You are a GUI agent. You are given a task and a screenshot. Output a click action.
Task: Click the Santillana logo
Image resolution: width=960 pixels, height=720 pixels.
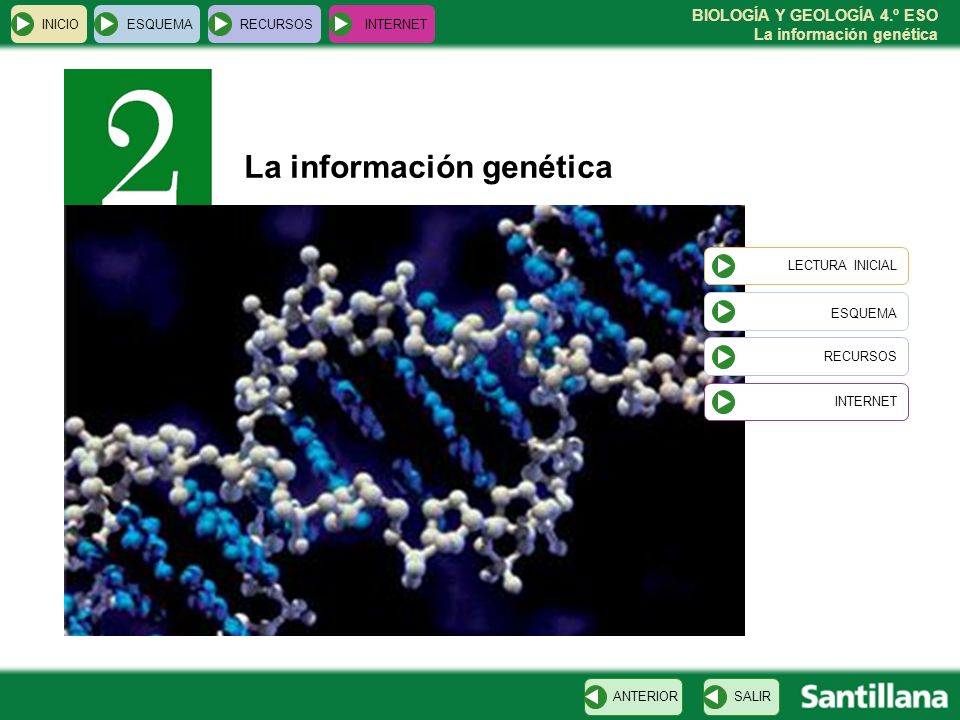click(874, 697)
